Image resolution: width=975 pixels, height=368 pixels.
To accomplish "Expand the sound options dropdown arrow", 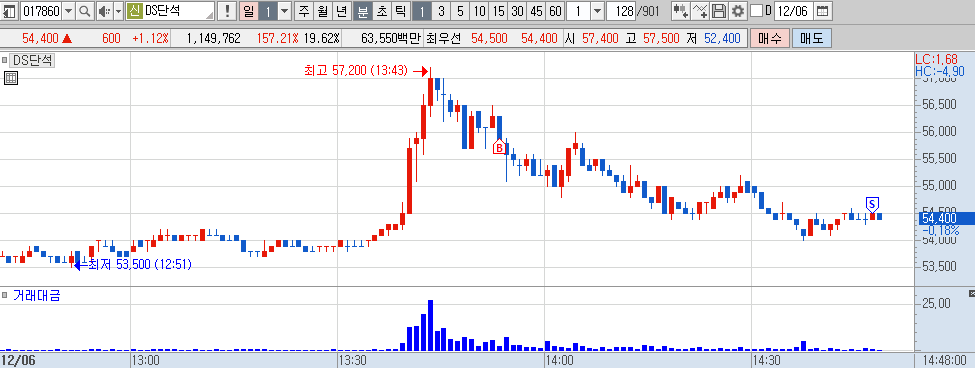I will pyautogui.click(x=118, y=11).
